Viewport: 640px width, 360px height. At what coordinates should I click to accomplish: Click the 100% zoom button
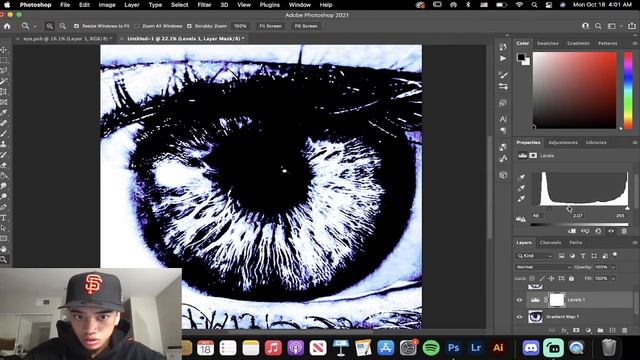click(x=240, y=26)
